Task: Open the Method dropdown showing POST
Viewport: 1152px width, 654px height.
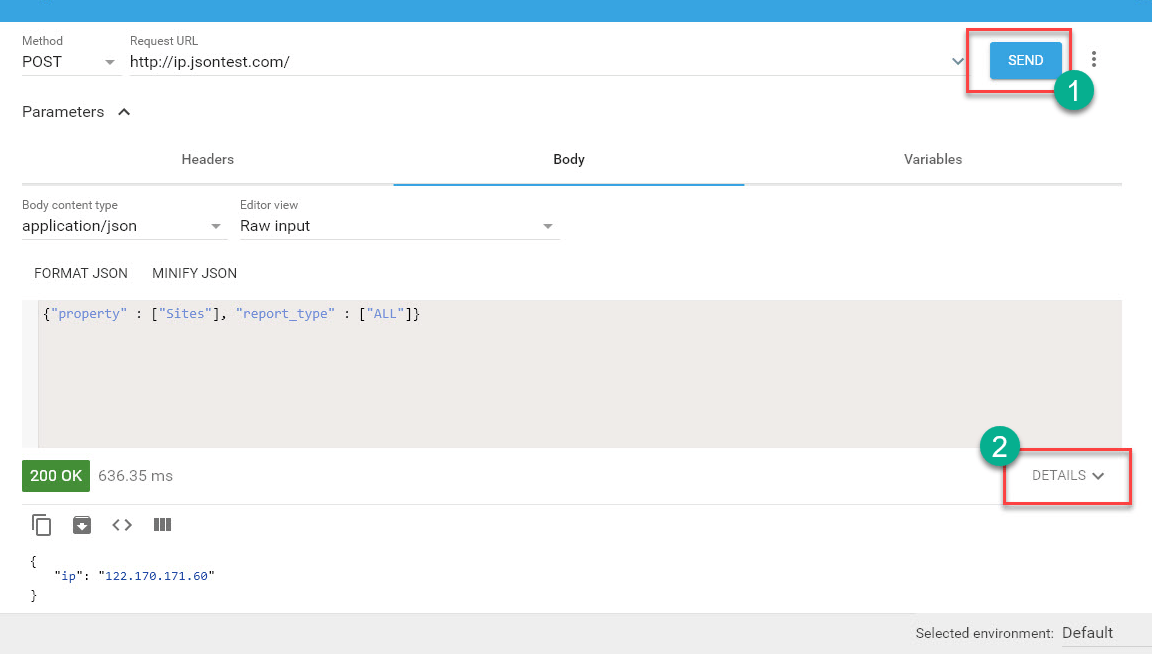Action: (69, 62)
